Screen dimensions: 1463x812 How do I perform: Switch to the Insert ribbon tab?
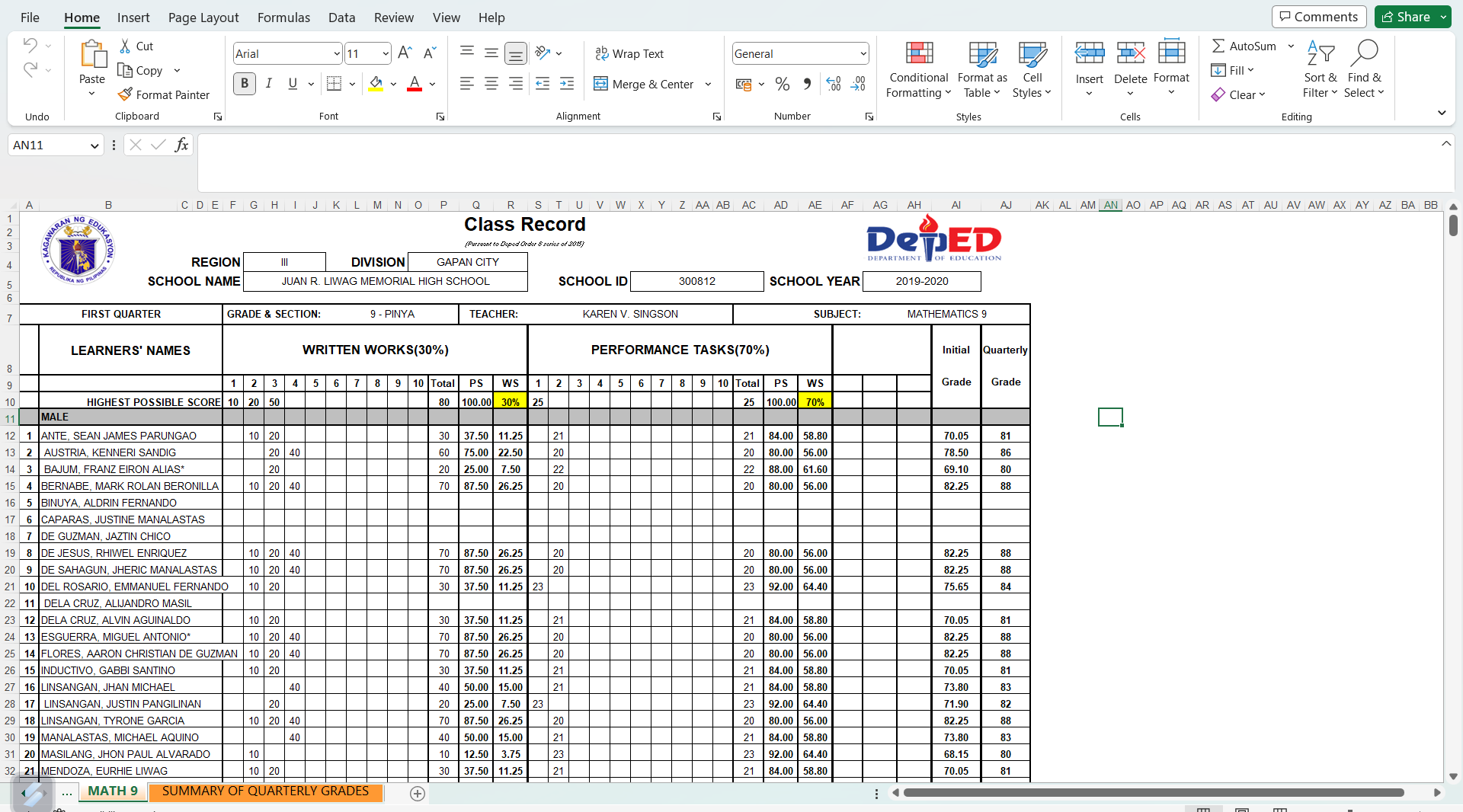(133, 18)
